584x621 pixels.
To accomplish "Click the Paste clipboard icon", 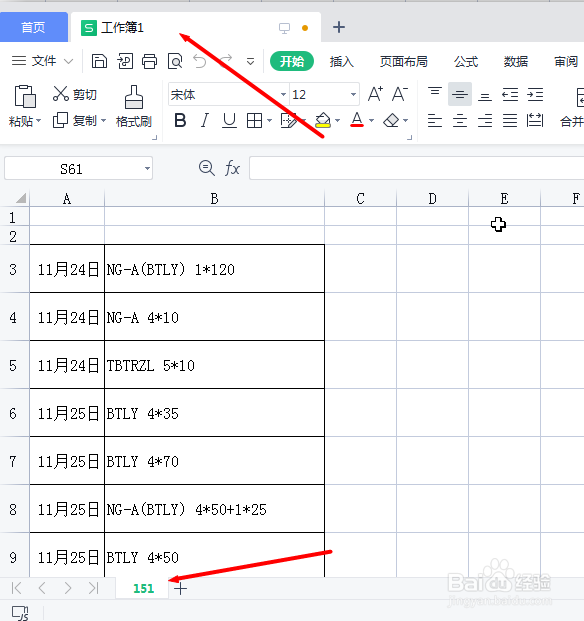I will tap(25, 96).
